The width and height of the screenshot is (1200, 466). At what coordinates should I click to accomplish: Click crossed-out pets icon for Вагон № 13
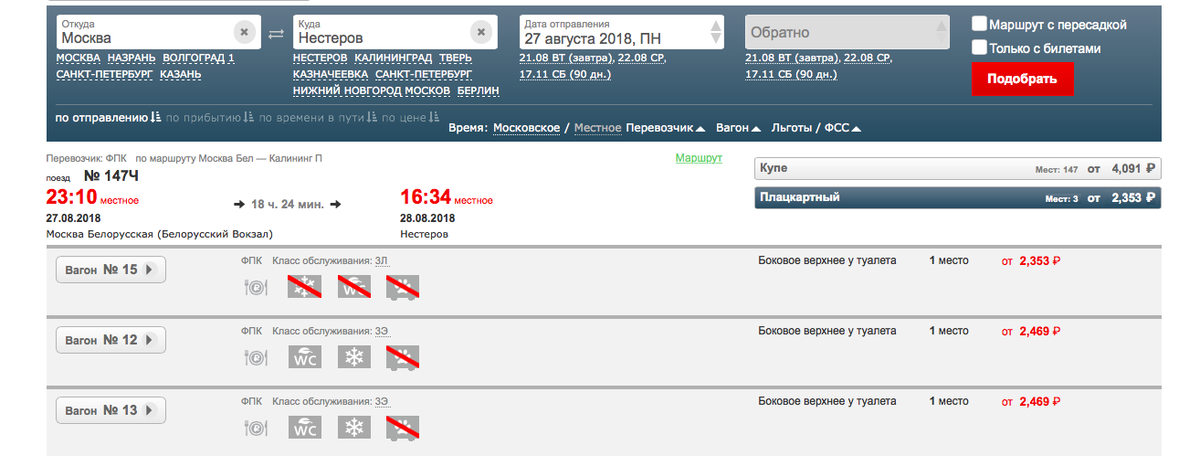pos(403,427)
